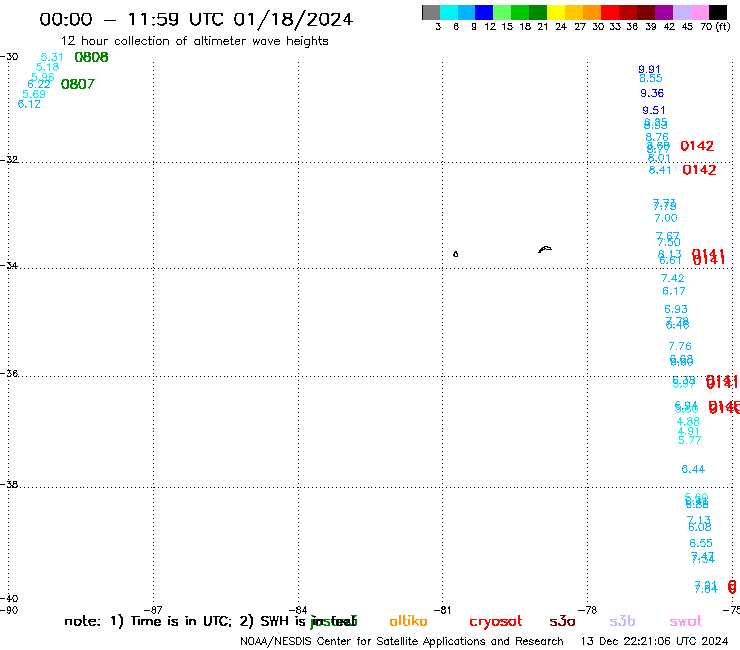Click the latitude axis label -36
This screenshot has width=740, height=650.
pyautogui.click(x=9, y=373)
